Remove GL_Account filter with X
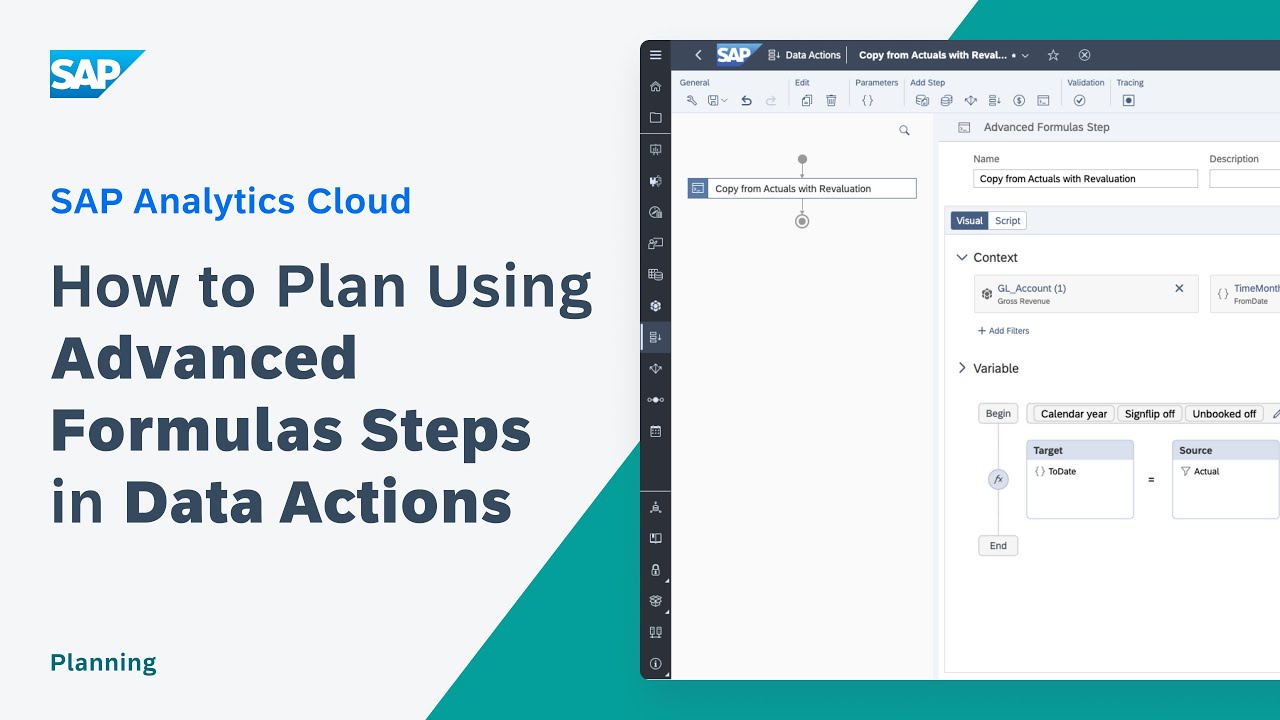Screen dimensions: 1280x720 click(x=1179, y=288)
